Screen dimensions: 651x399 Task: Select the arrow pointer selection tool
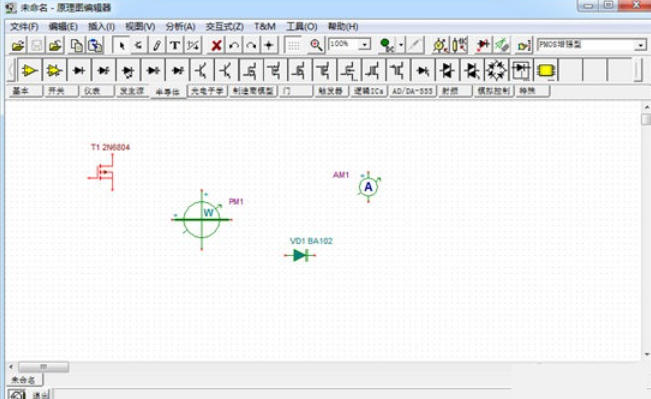tap(121, 45)
